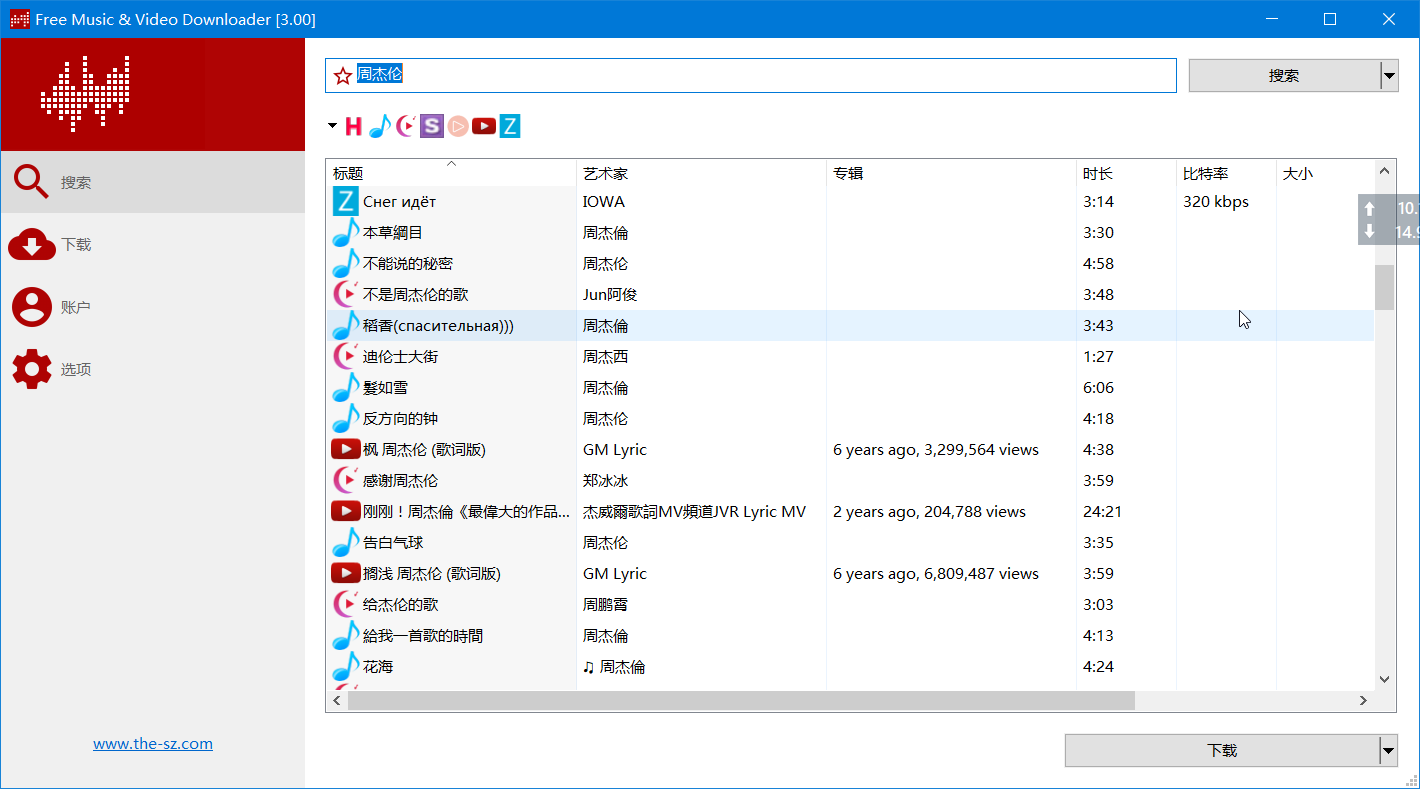Click YouTube icon beside 刚刚！周杰倫 row
The width and height of the screenshot is (1420, 789).
pos(345,511)
